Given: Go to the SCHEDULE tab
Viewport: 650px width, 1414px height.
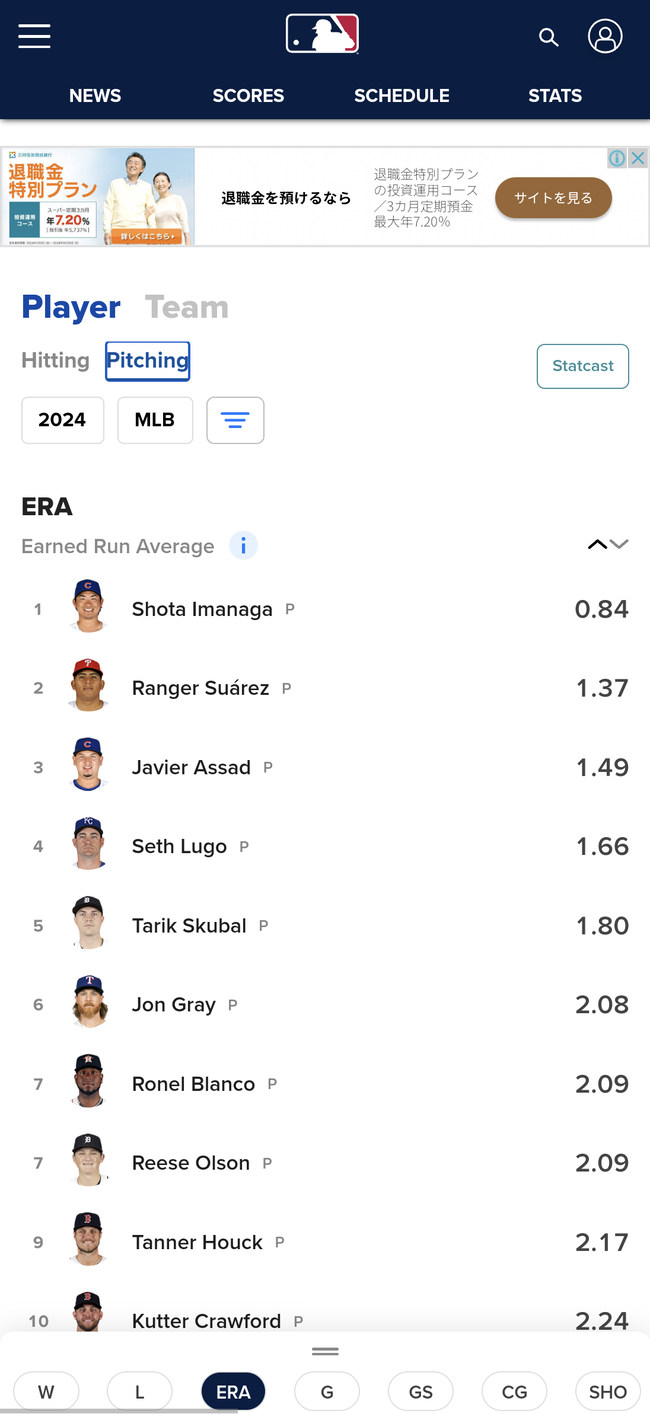Looking at the screenshot, I should (x=402, y=96).
